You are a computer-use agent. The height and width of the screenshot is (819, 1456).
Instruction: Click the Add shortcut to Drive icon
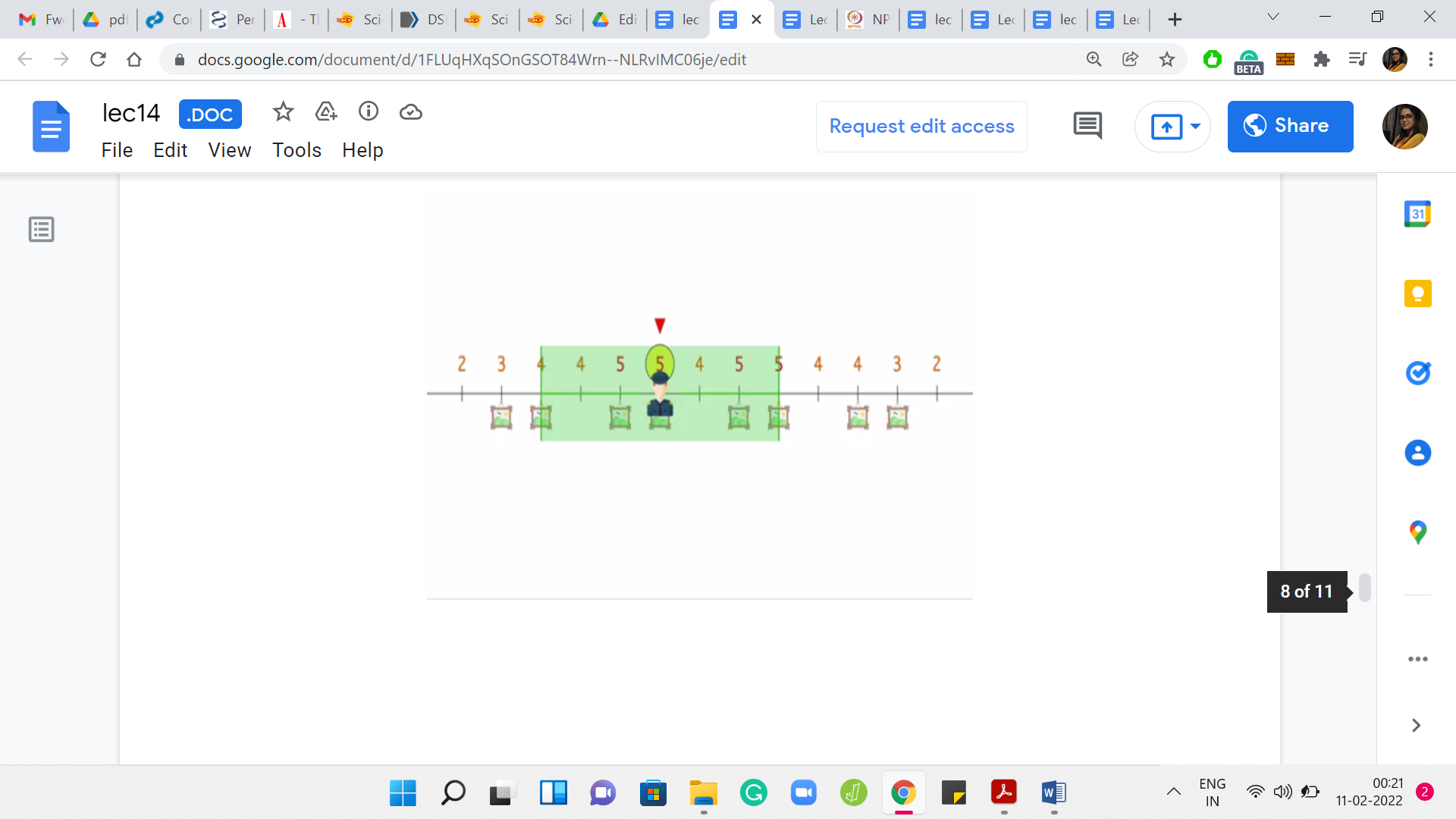pos(326,112)
